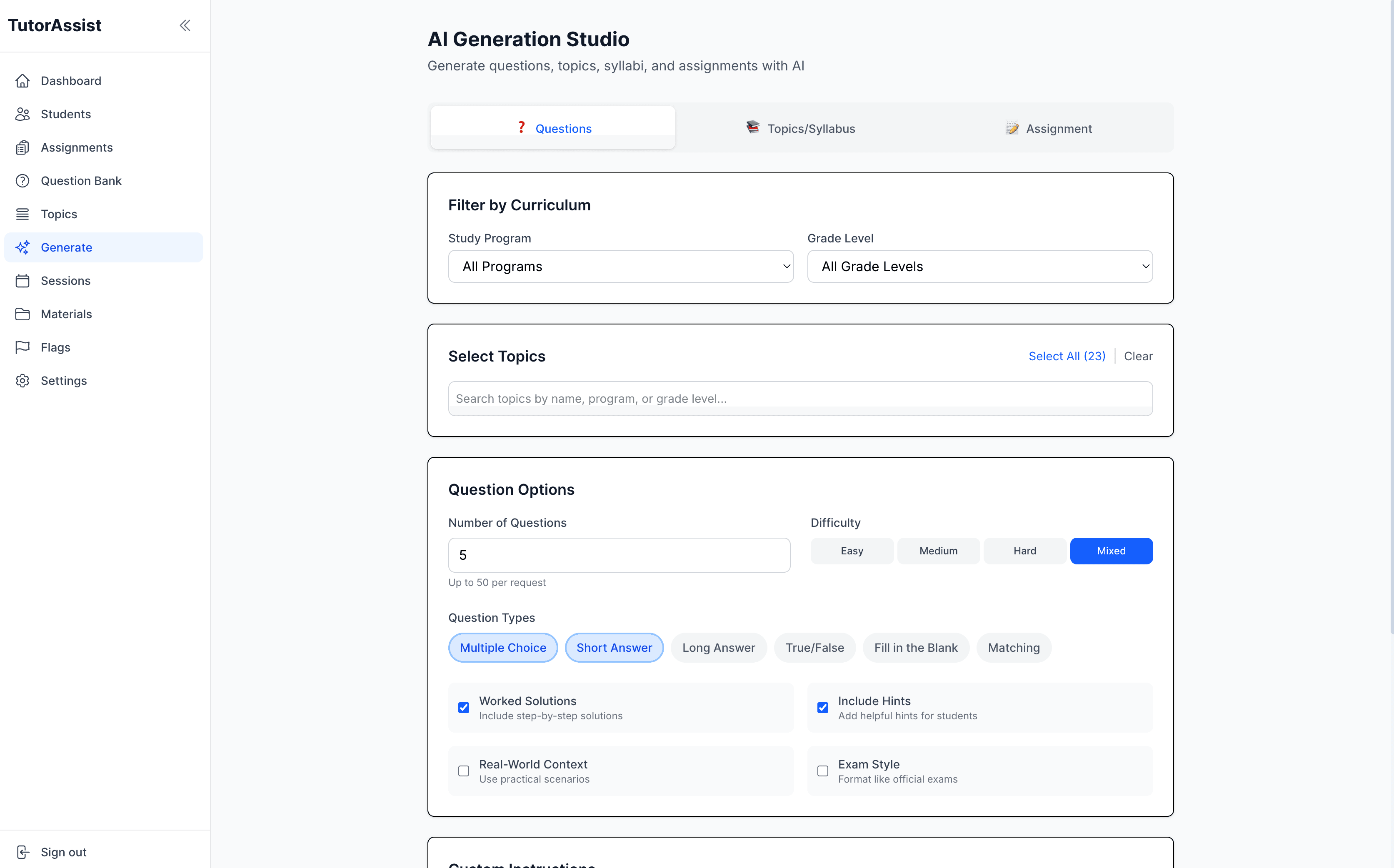Click the Sessions calendar icon
Screen dimensions: 1394x868
(22, 281)
